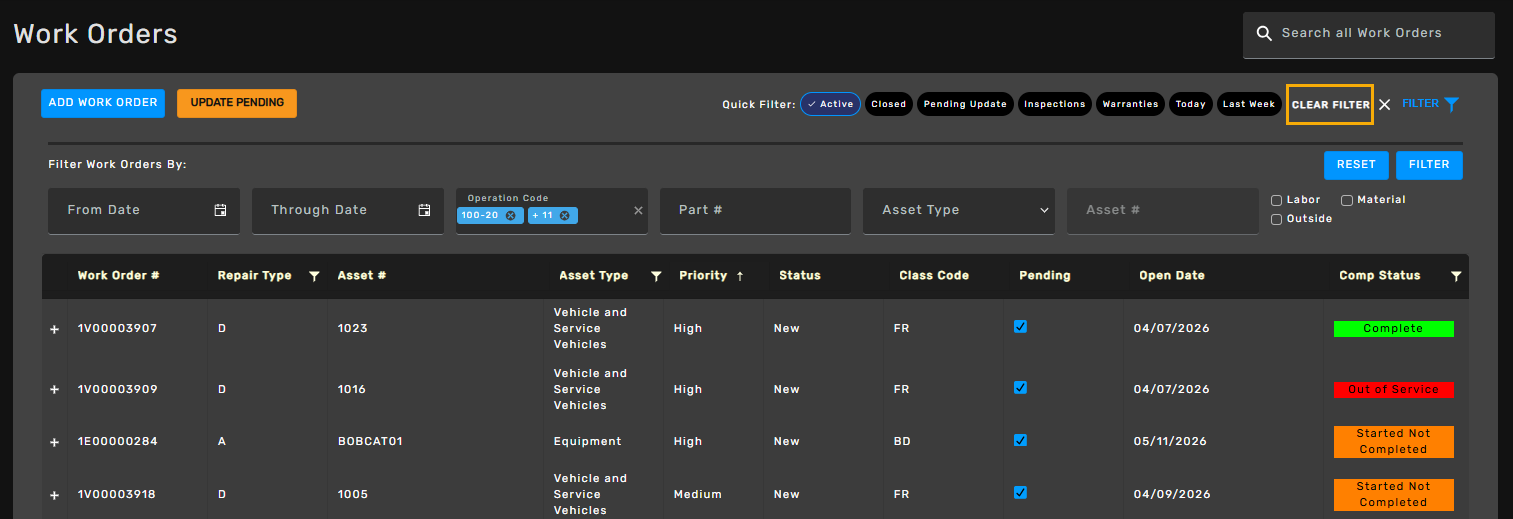Select the Warranties quick filter
The image size is (1513, 519).
tap(1130, 104)
